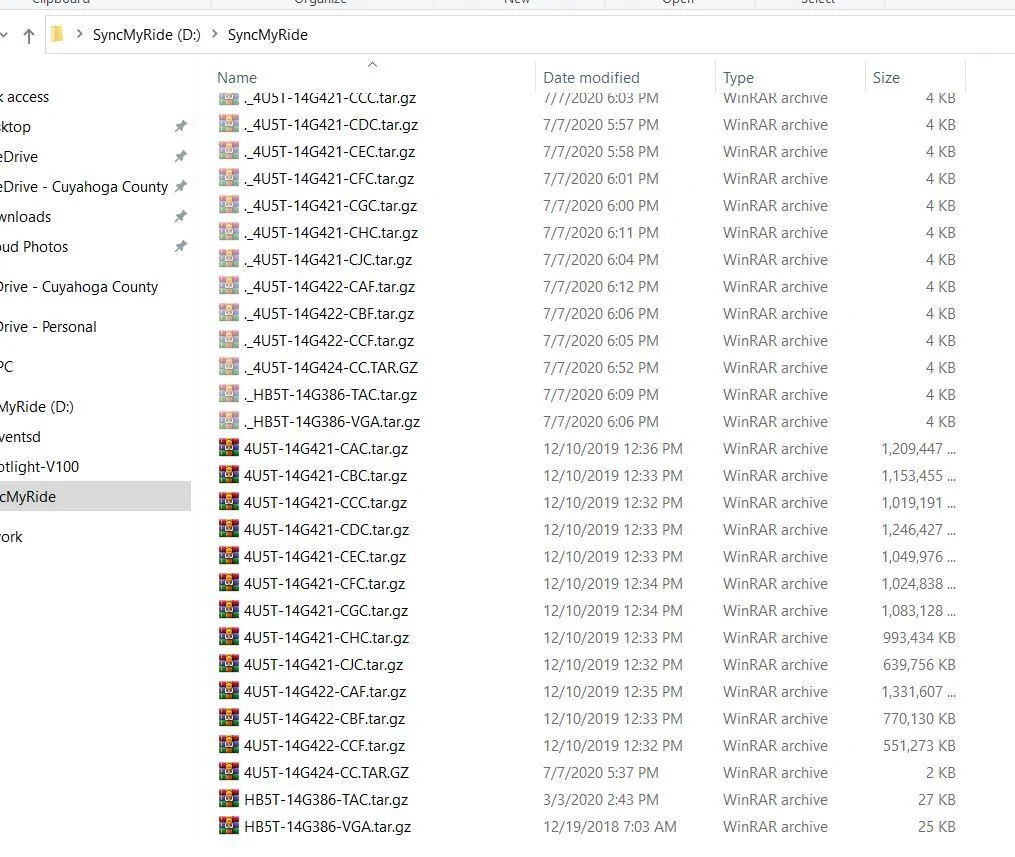
Task: Click the archive icon for ._4U5T-14G421-CDC.tar.gz
Action: 229,124
